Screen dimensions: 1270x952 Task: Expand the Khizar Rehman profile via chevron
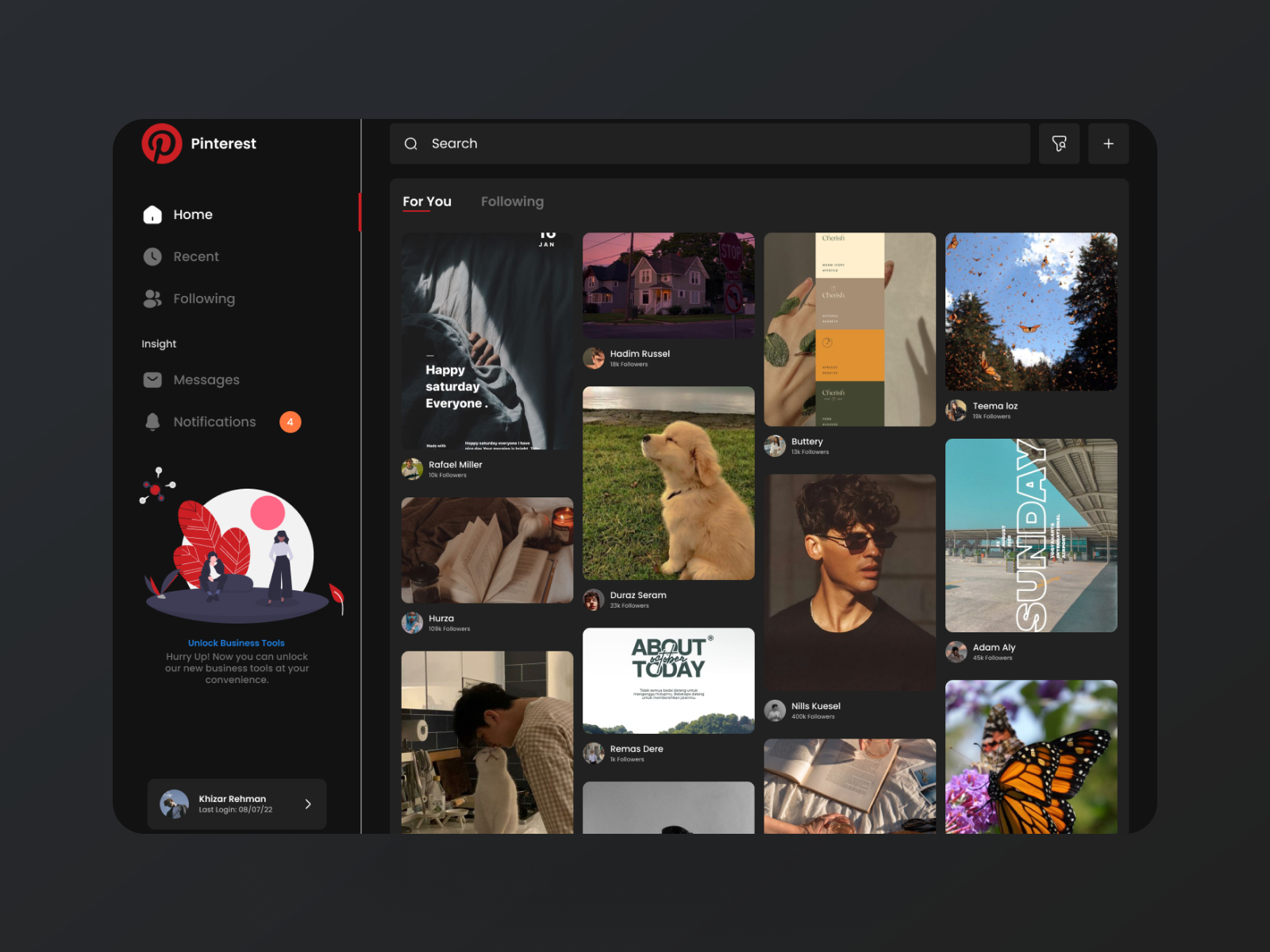307,804
